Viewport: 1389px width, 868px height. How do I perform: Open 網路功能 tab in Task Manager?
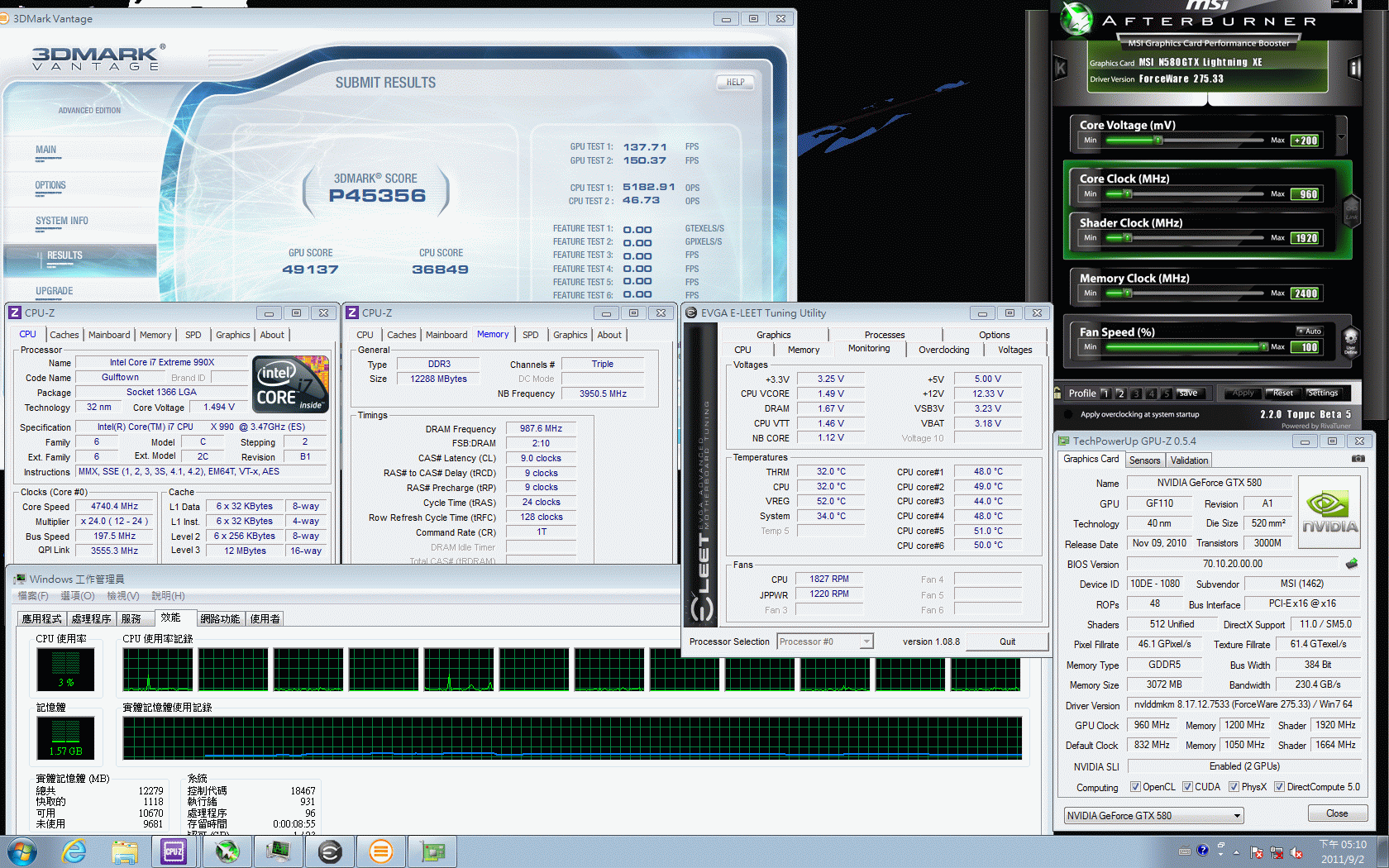220,618
